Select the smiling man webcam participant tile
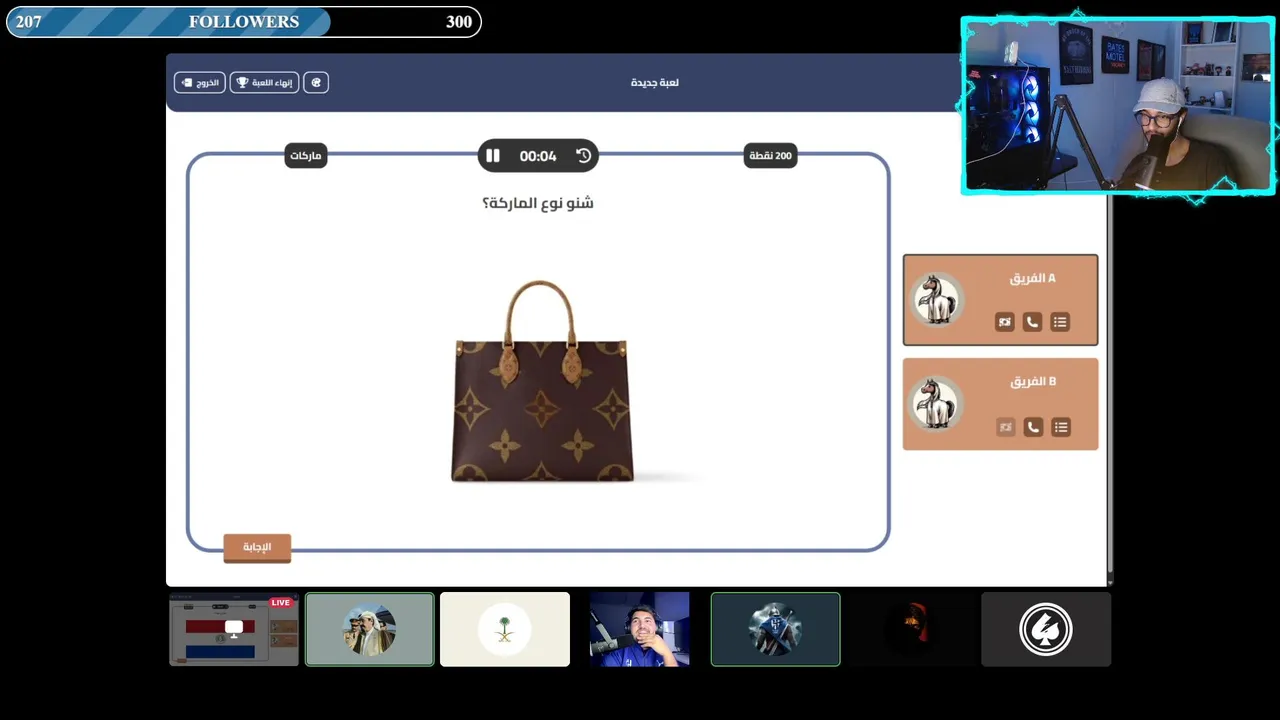The height and width of the screenshot is (720, 1280). click(639, 629)
